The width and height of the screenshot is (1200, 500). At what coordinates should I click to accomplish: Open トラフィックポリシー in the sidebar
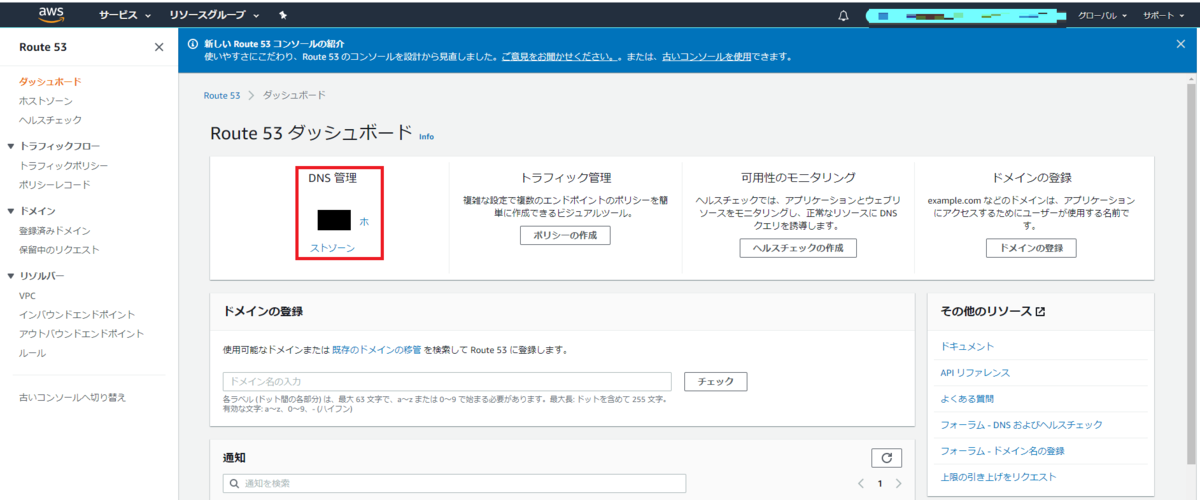click(64, 166)
